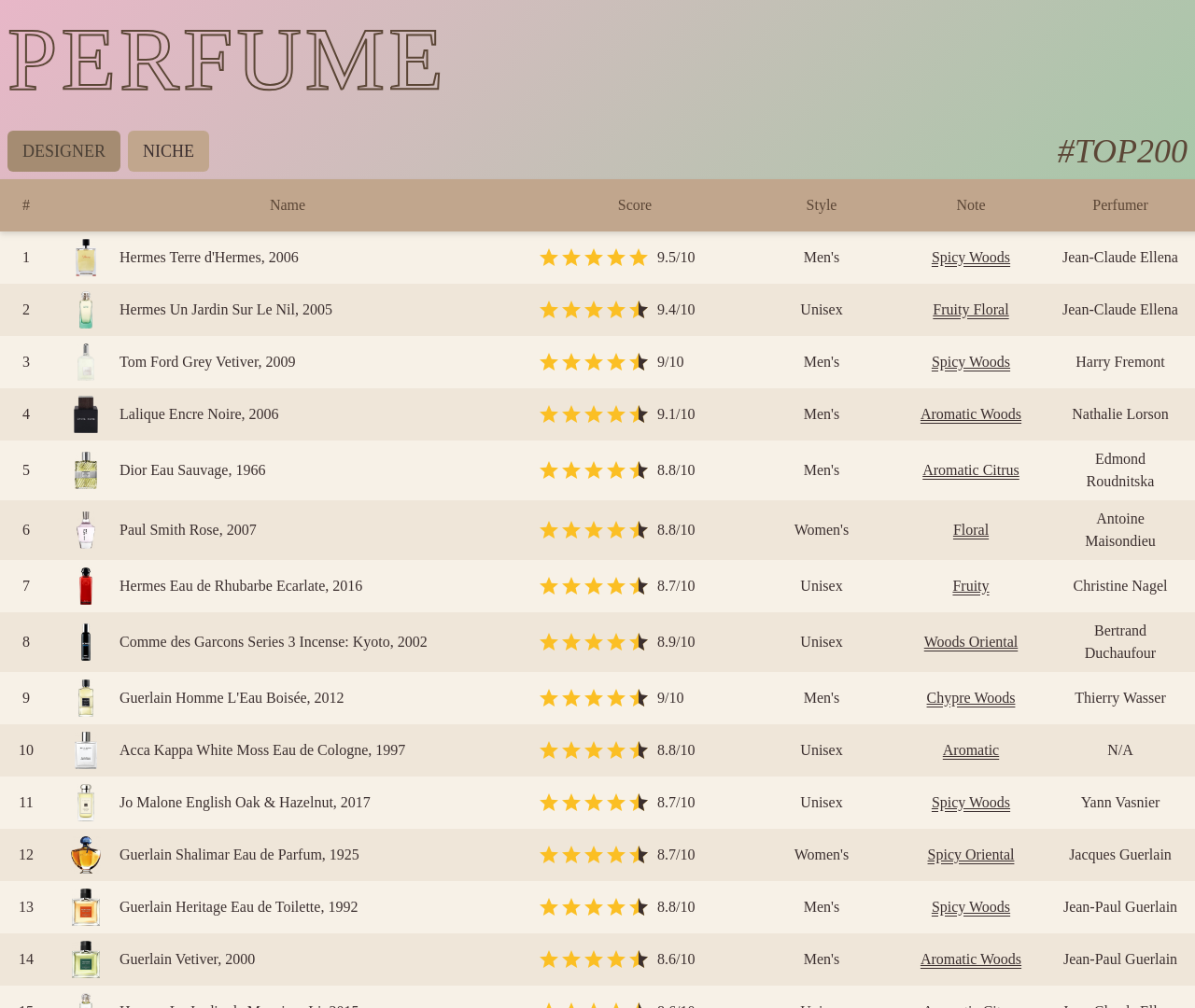Select 'Hermes Terre d'Hermes, 2006' name
This screenshot has height=1008, width=1195.
(209, 258)
